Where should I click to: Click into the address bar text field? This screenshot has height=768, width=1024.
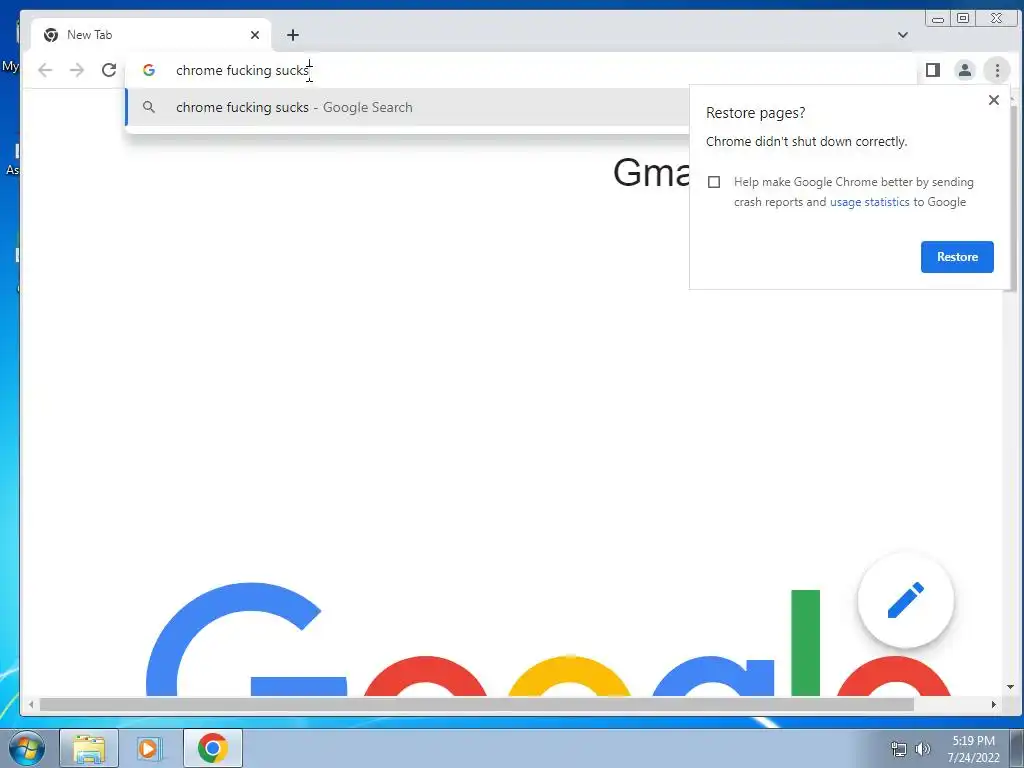(x=522, y=70)
